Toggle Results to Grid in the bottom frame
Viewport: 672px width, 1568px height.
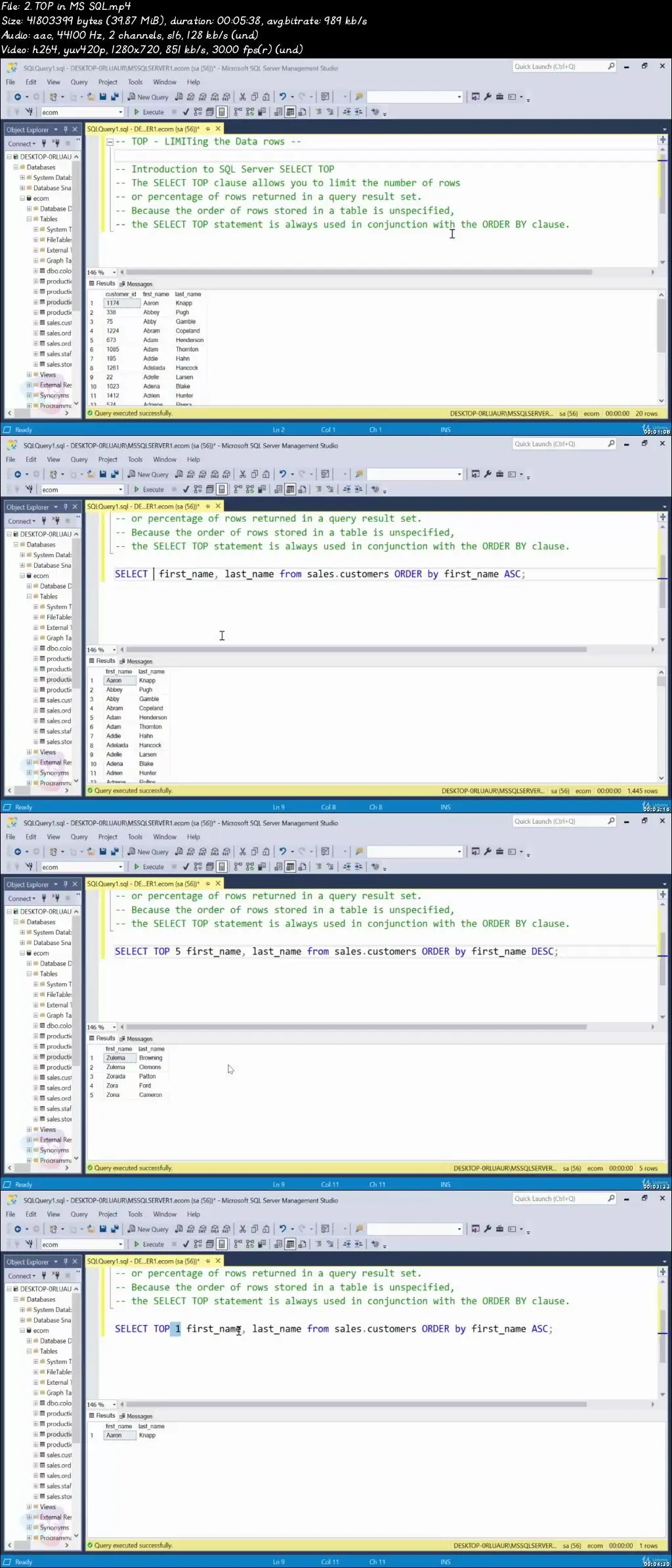click(290, 1244)
